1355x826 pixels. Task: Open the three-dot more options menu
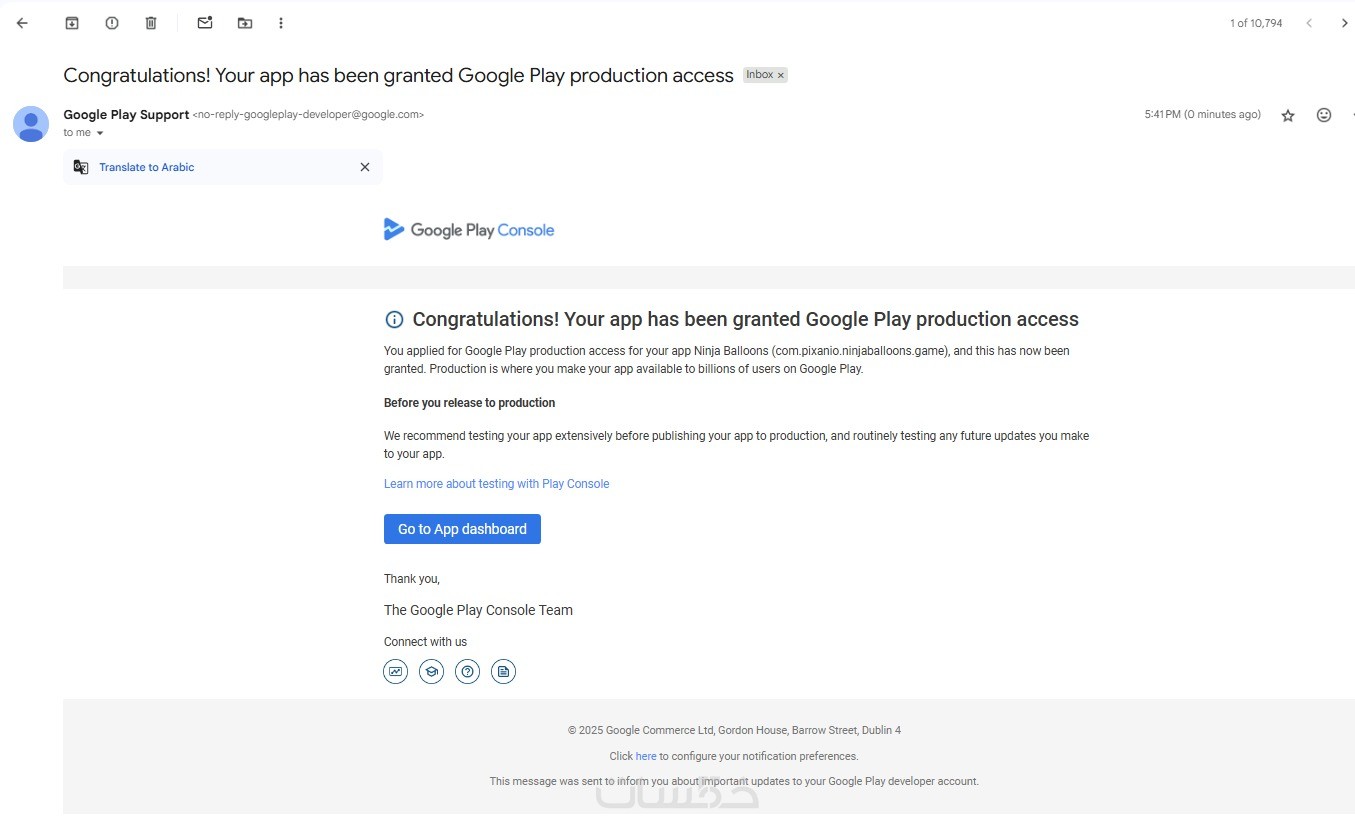(x=281, y=23)
